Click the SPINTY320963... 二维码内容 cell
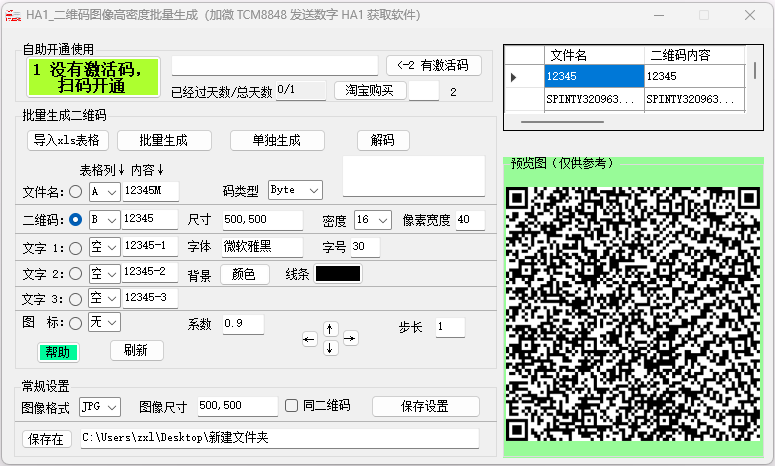775x466 pixels. [x=694, y=100]
